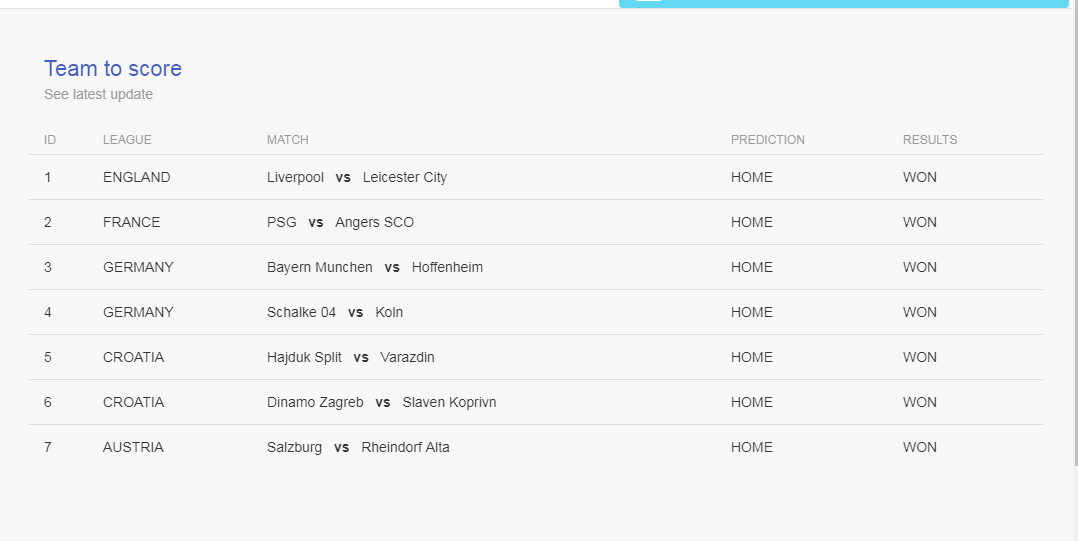Click the See latest update text
The image size is (1078, 541).
coord(98,94)
